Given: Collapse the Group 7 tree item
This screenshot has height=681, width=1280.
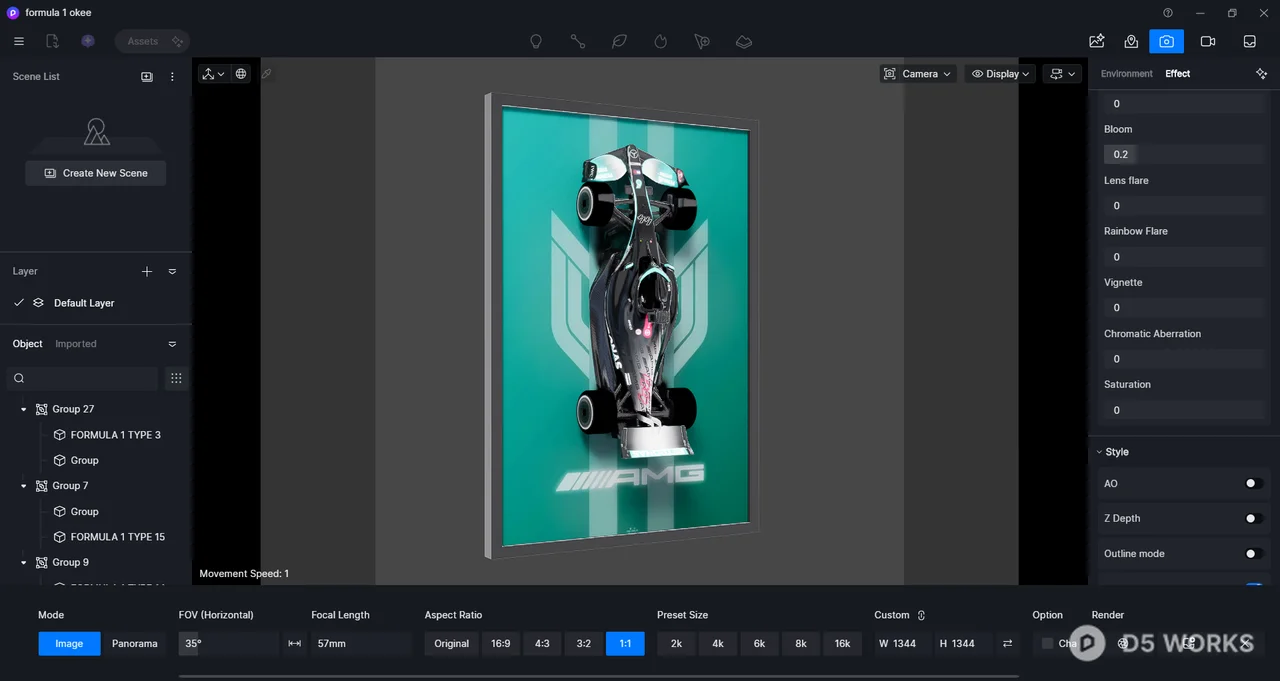Looking at the screenshot, I should 24,486.
